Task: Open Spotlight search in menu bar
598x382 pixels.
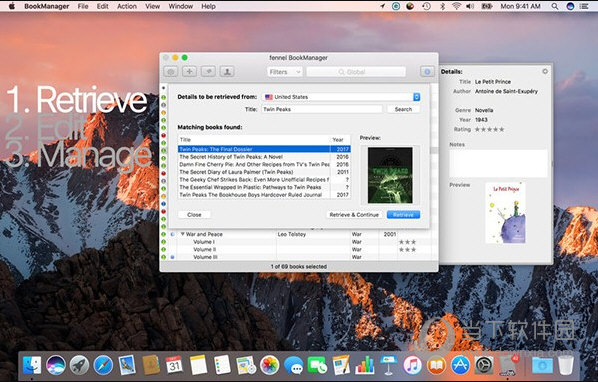Action: (x=555, y=6)
